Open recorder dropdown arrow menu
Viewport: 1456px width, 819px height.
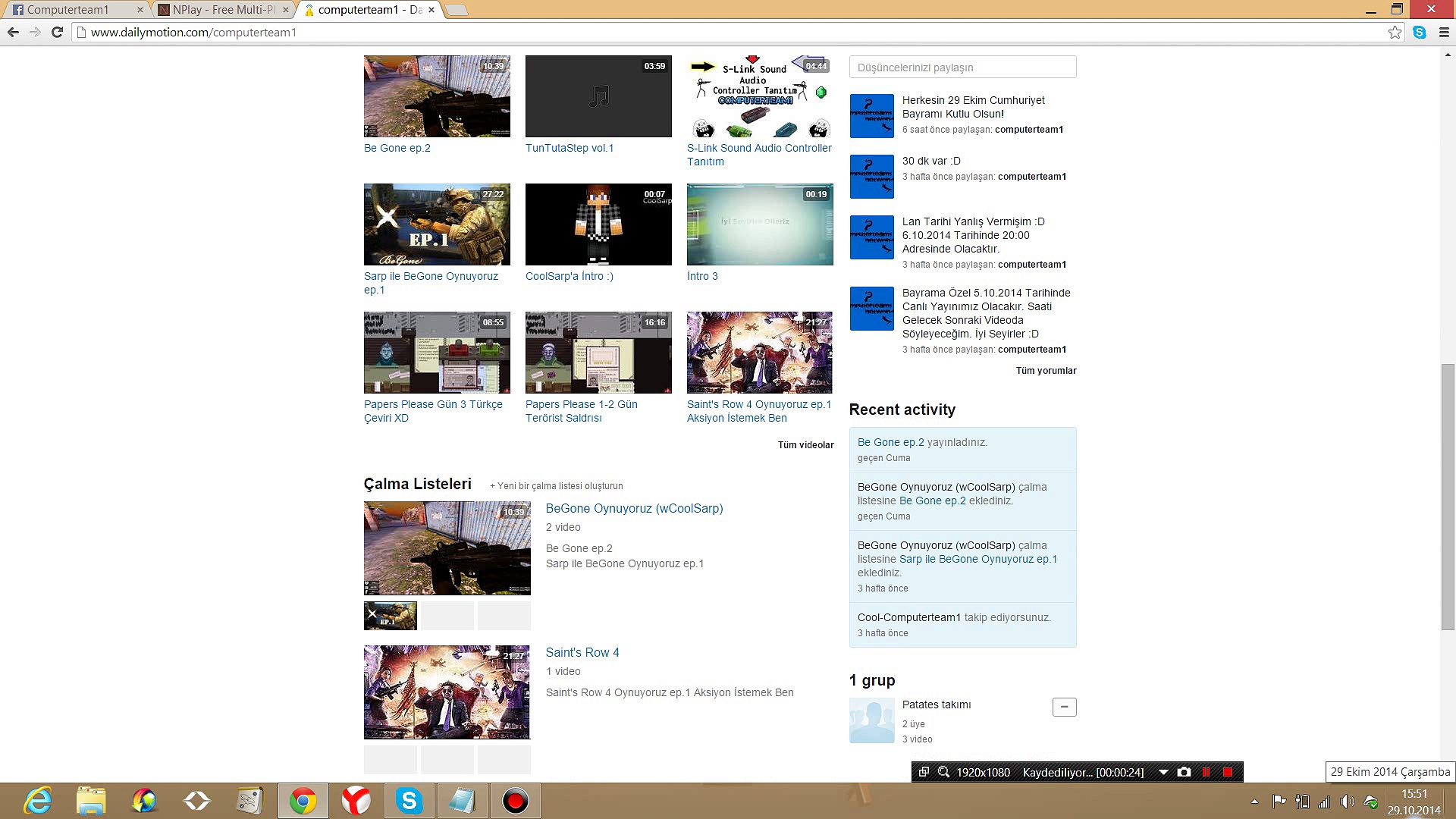click(1163, 772)
